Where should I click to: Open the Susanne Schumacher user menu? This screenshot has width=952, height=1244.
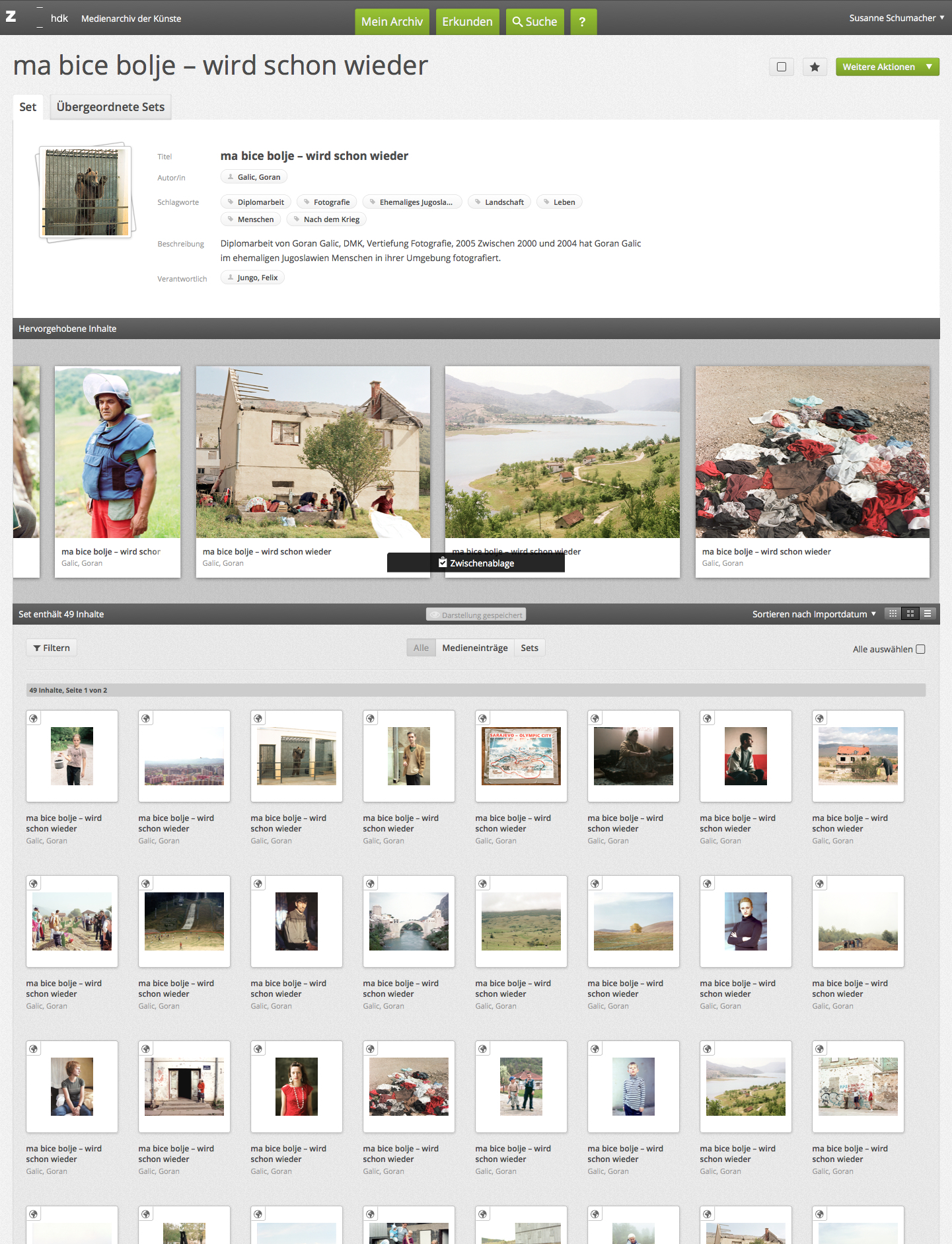[896, 18]
